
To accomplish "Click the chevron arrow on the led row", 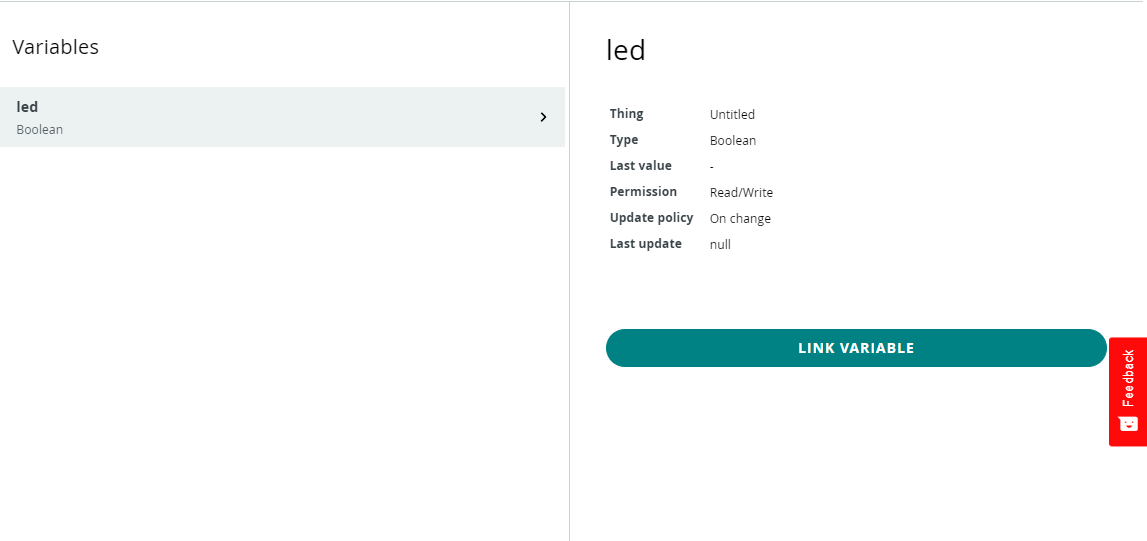I will click(x=543, y=117).
